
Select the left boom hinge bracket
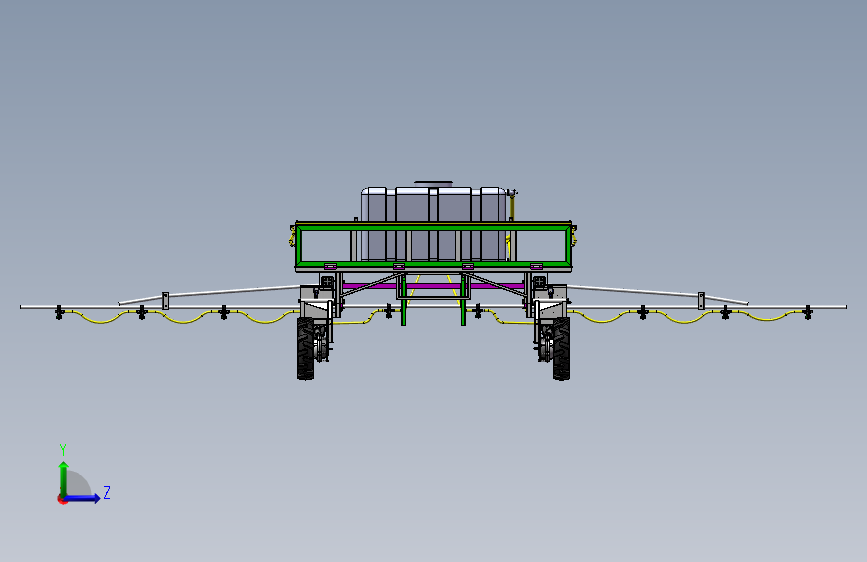pyautogui.click(x=165, y=301)
